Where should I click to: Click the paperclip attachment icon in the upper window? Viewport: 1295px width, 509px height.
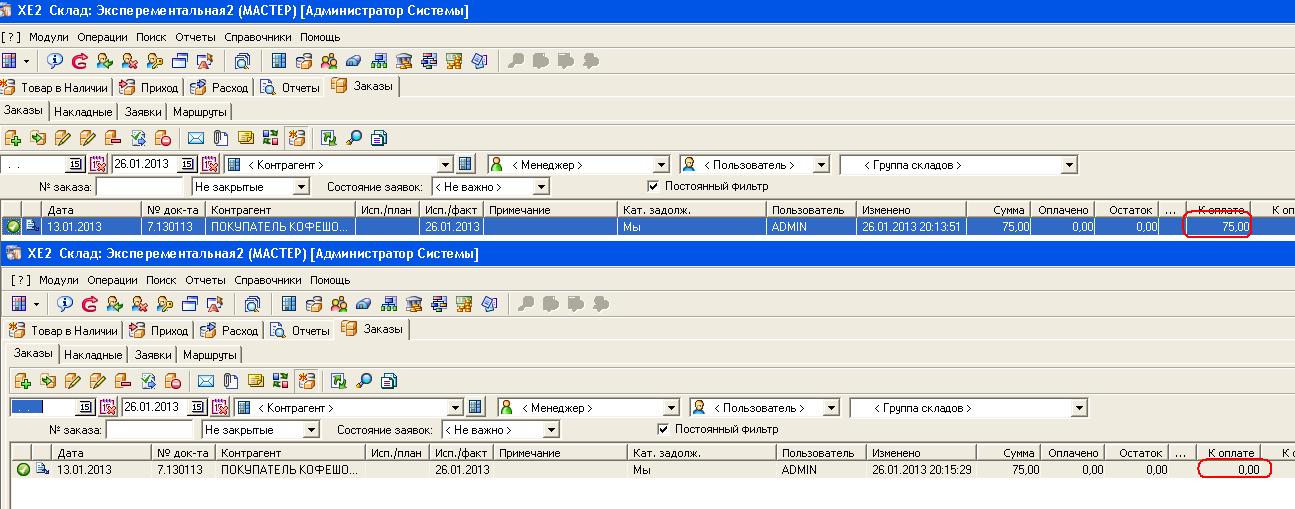[x=219, y=138]
